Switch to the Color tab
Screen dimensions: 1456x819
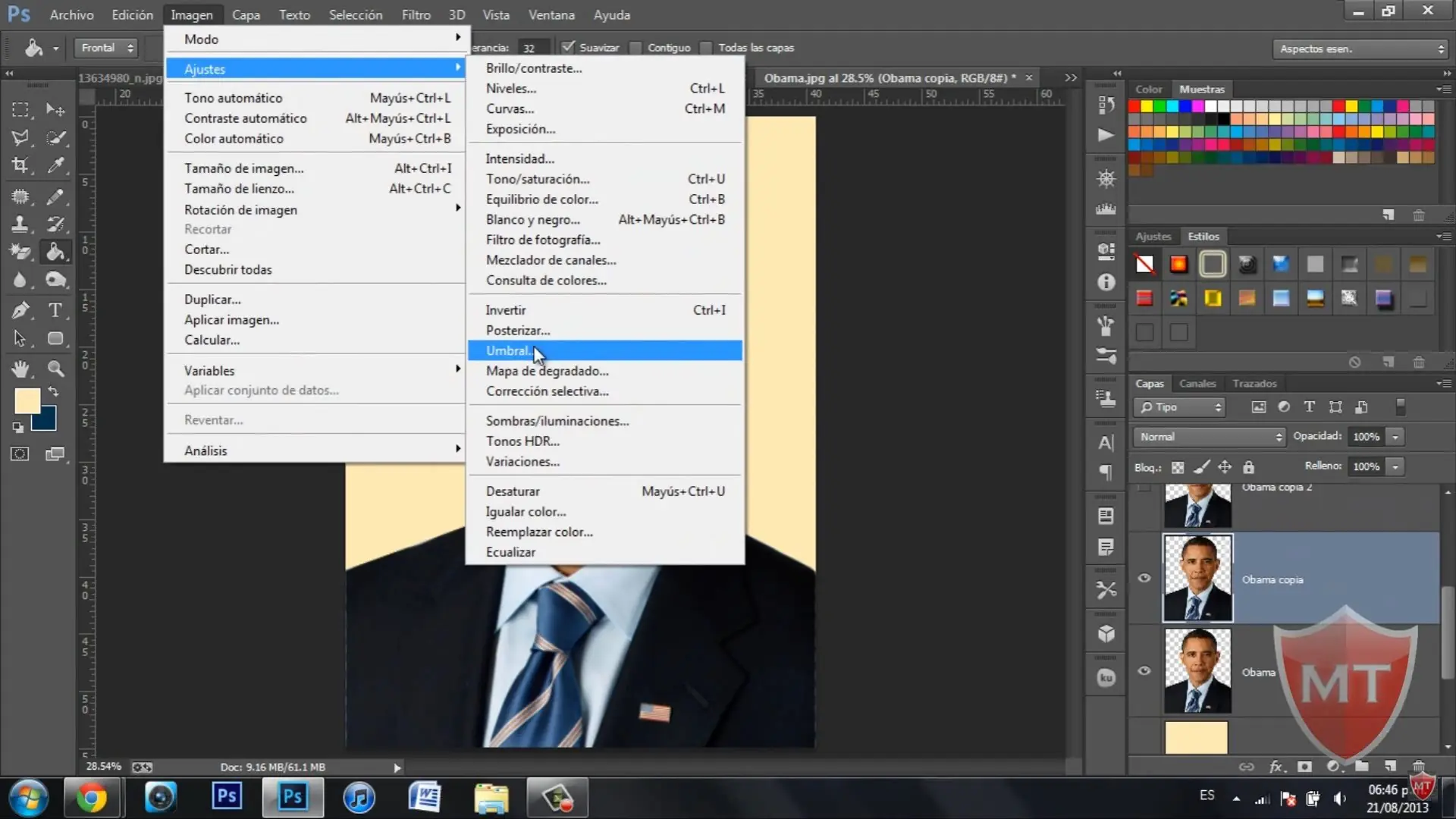[1148, 89]
